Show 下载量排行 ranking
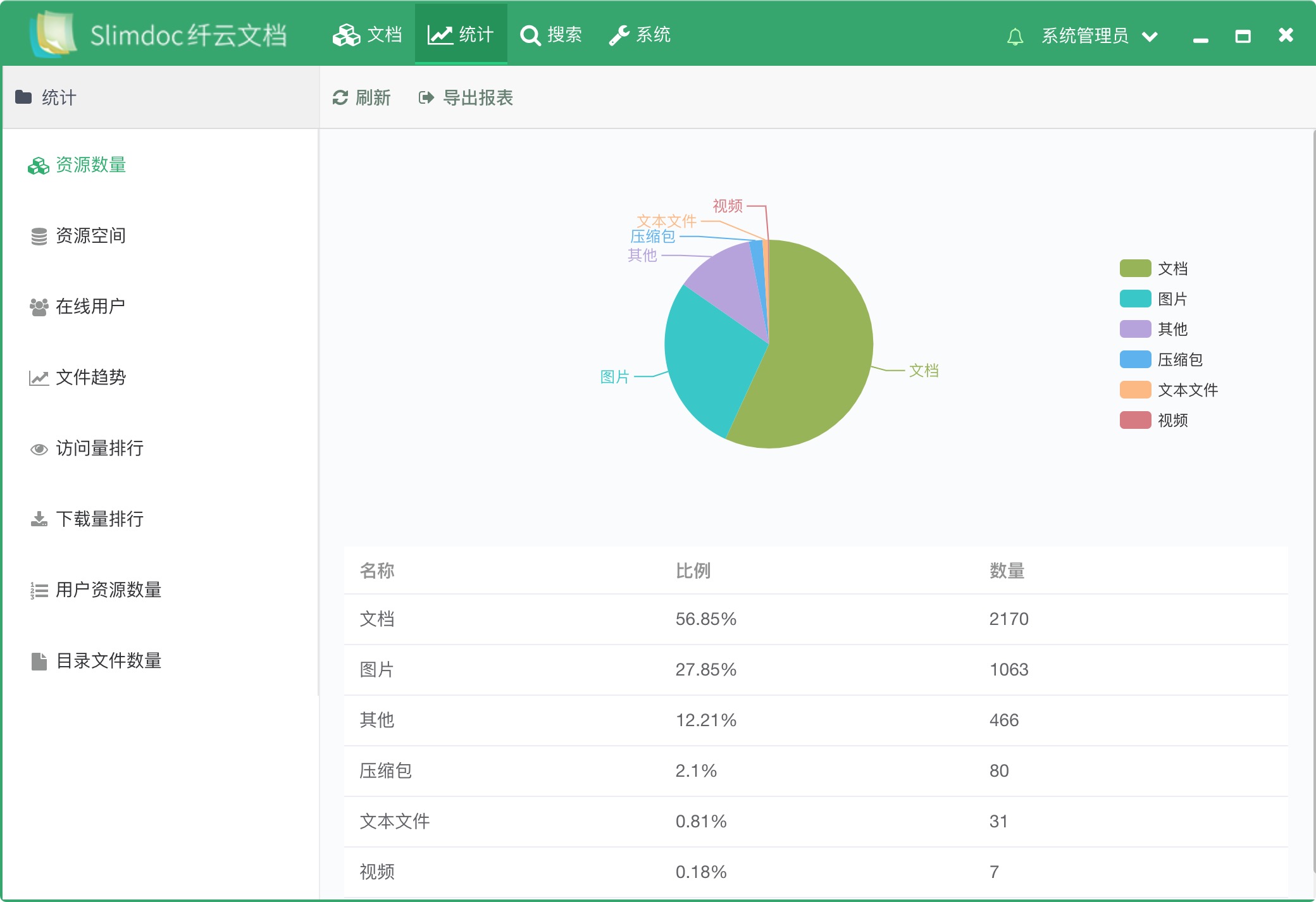This screenshot has width=1316, height=902. coord(86,519)
